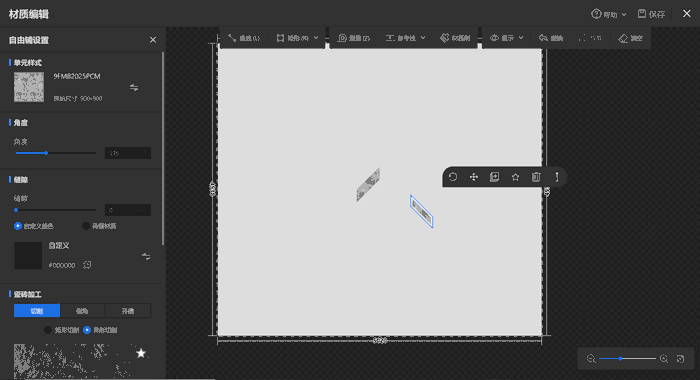
Task: Expand the 参考线 dropdown arrow
Action: (423, 38)
